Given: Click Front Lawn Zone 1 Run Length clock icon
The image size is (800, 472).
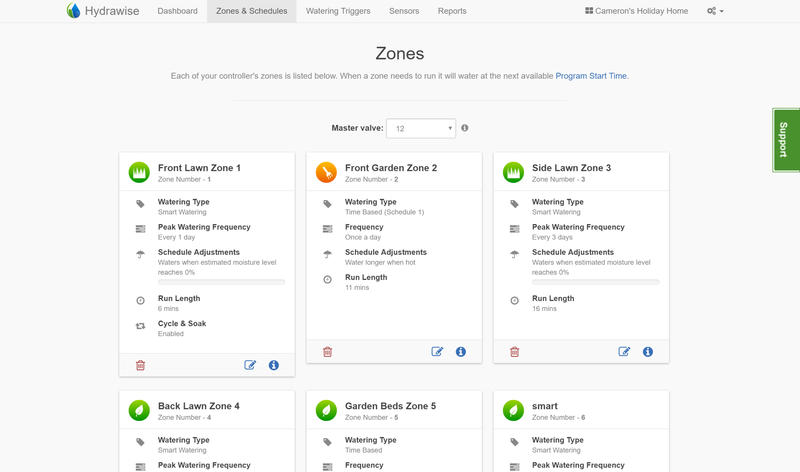Looking at the screenshot, I should pos(140,301).
